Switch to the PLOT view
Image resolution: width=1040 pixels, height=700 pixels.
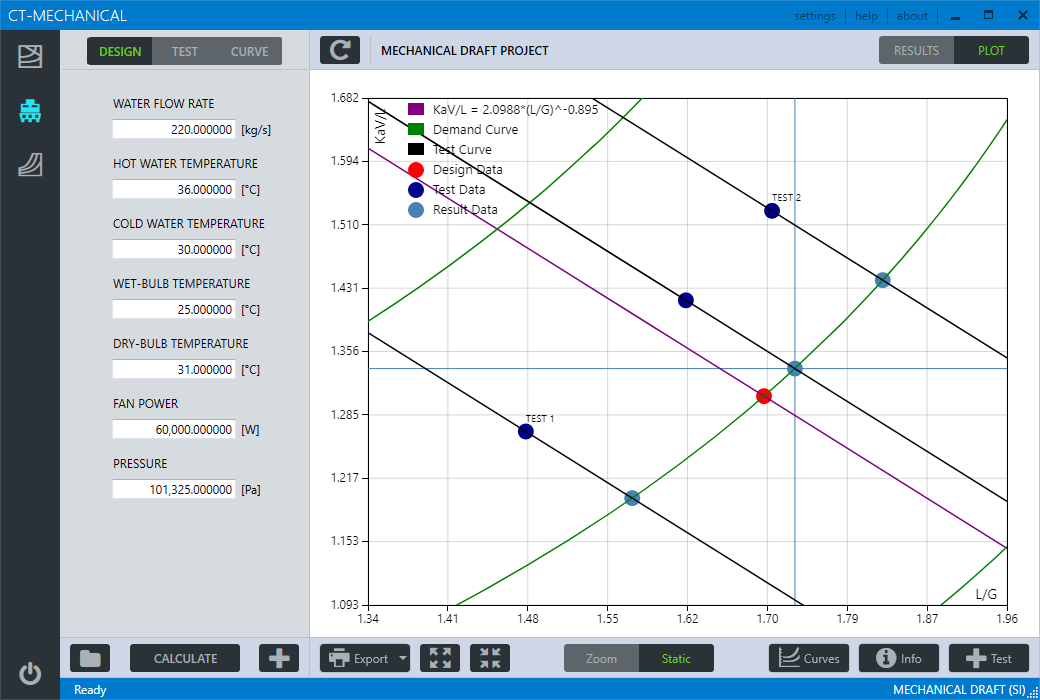coord(991,50)
